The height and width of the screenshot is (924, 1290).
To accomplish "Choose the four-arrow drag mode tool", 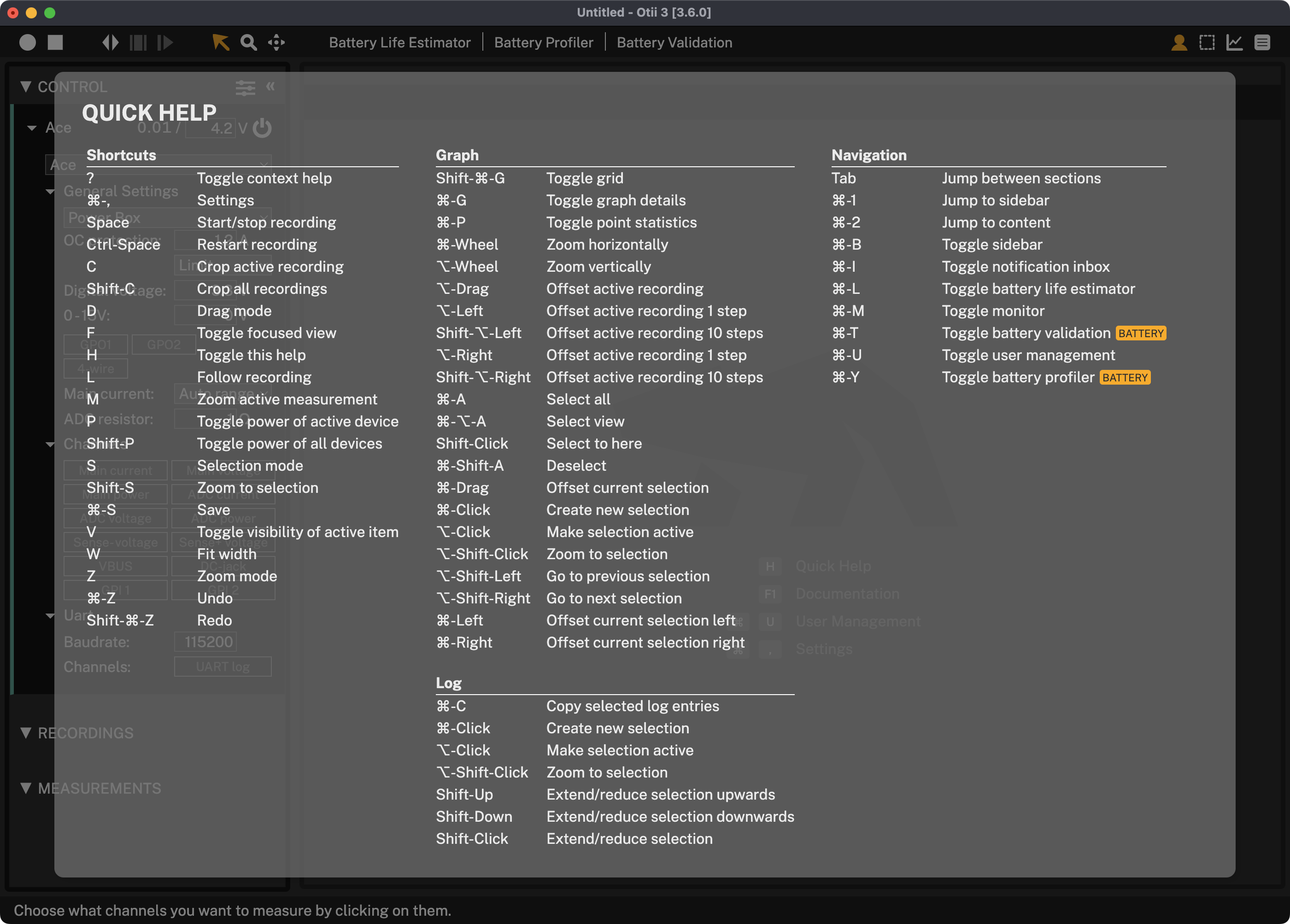I will (x=276, y=43).
